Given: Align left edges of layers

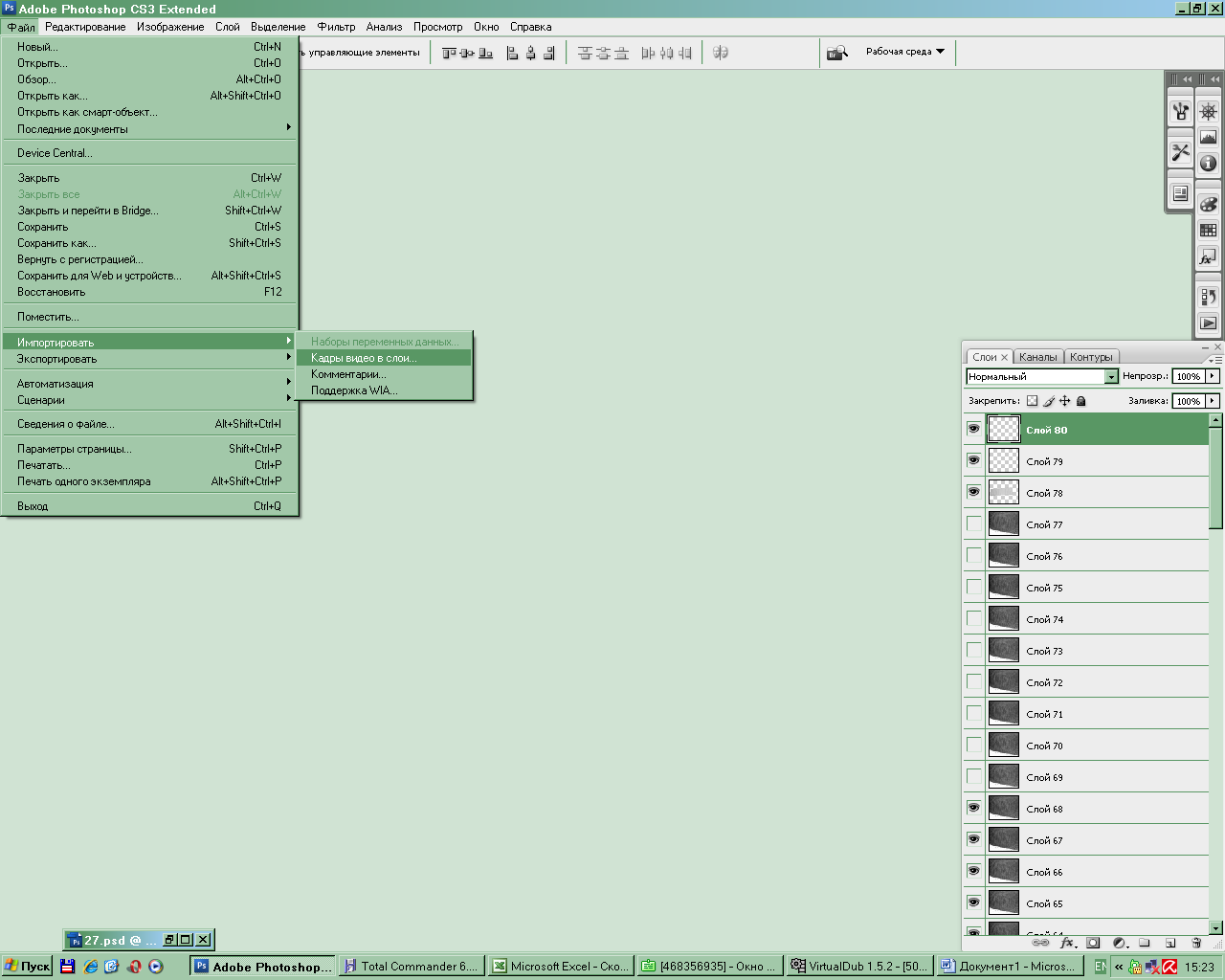Looking at the screenshot, I should point(512,53).
